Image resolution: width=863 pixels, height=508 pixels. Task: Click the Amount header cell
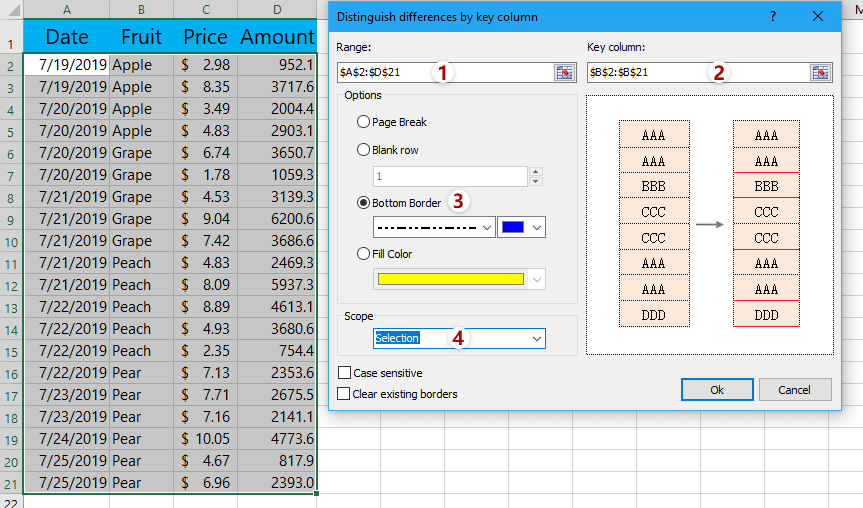pyautogui.click(x=277, y=37)
